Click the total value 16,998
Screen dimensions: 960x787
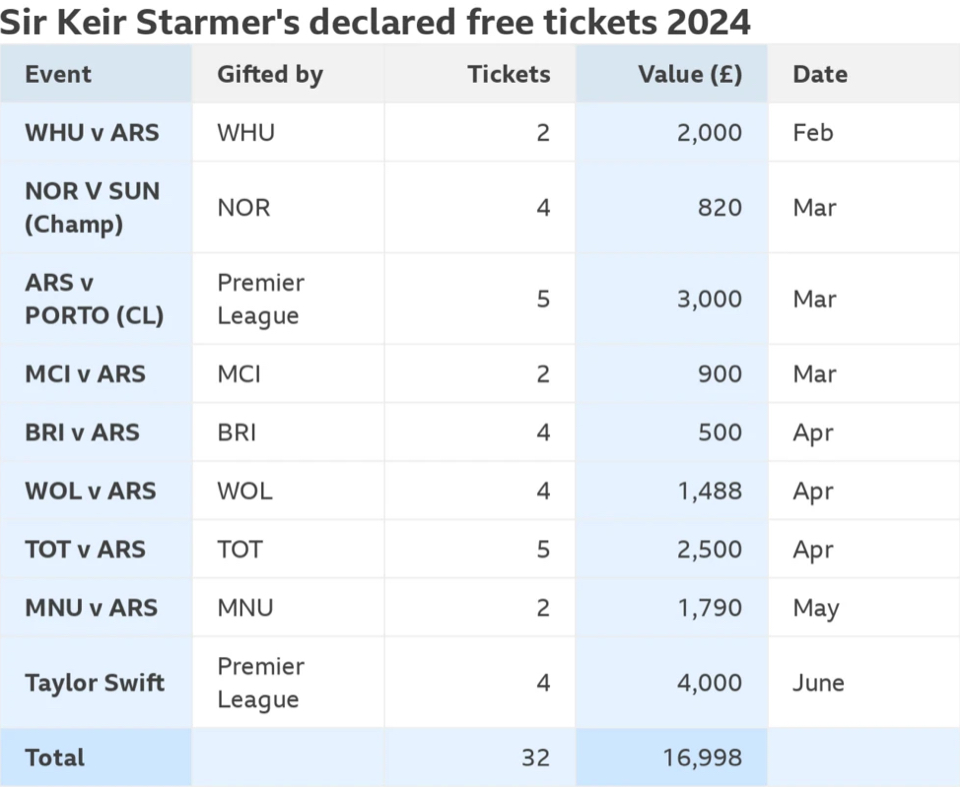coord(702,758)
